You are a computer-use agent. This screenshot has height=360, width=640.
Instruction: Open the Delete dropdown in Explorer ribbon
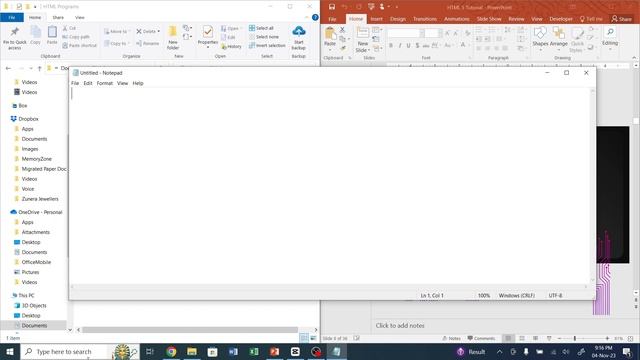[148, 31]
